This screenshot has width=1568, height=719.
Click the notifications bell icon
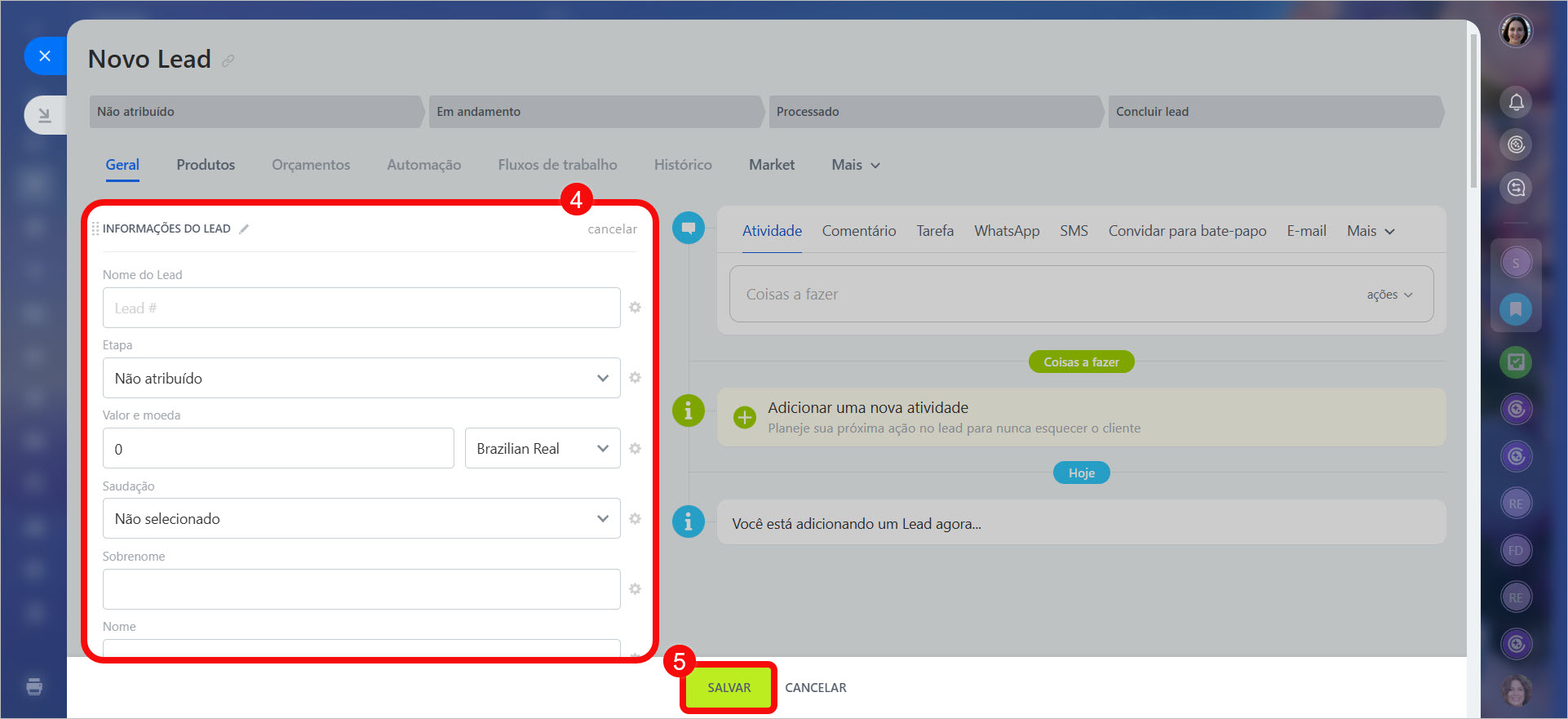click(x=1516, y=102)
